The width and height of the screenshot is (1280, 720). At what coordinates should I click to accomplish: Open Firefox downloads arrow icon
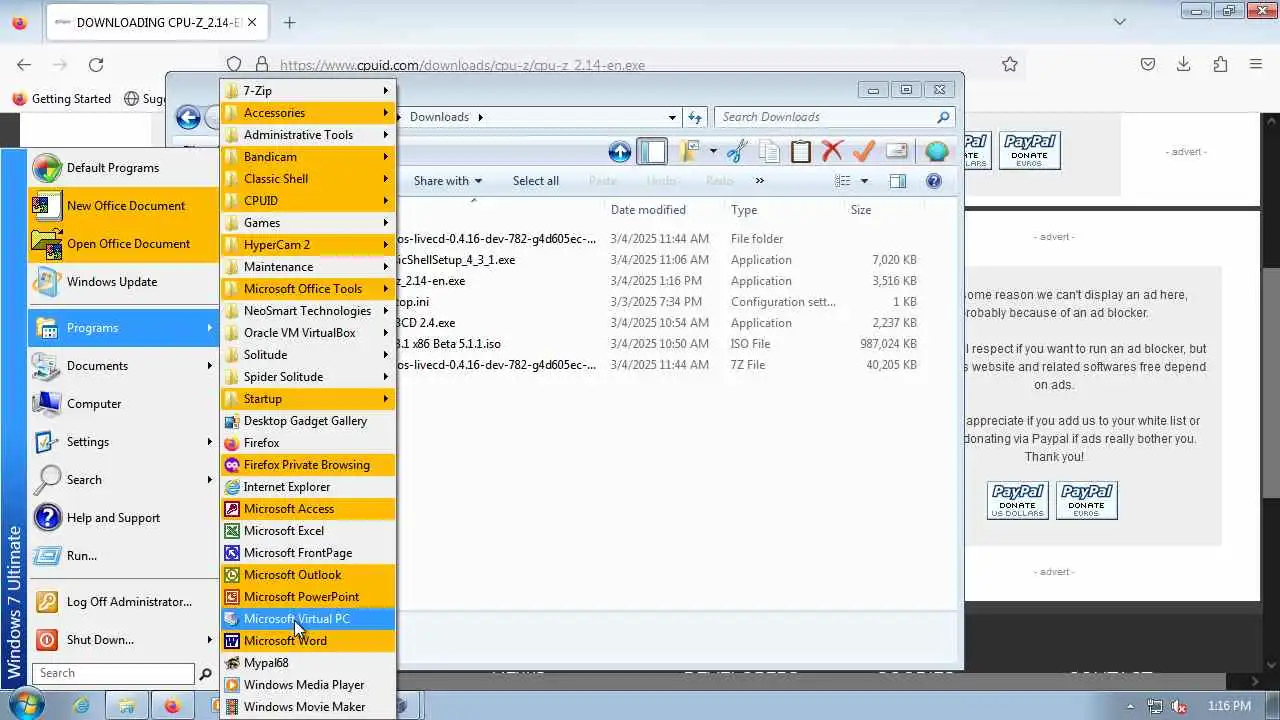point(1183,64)
